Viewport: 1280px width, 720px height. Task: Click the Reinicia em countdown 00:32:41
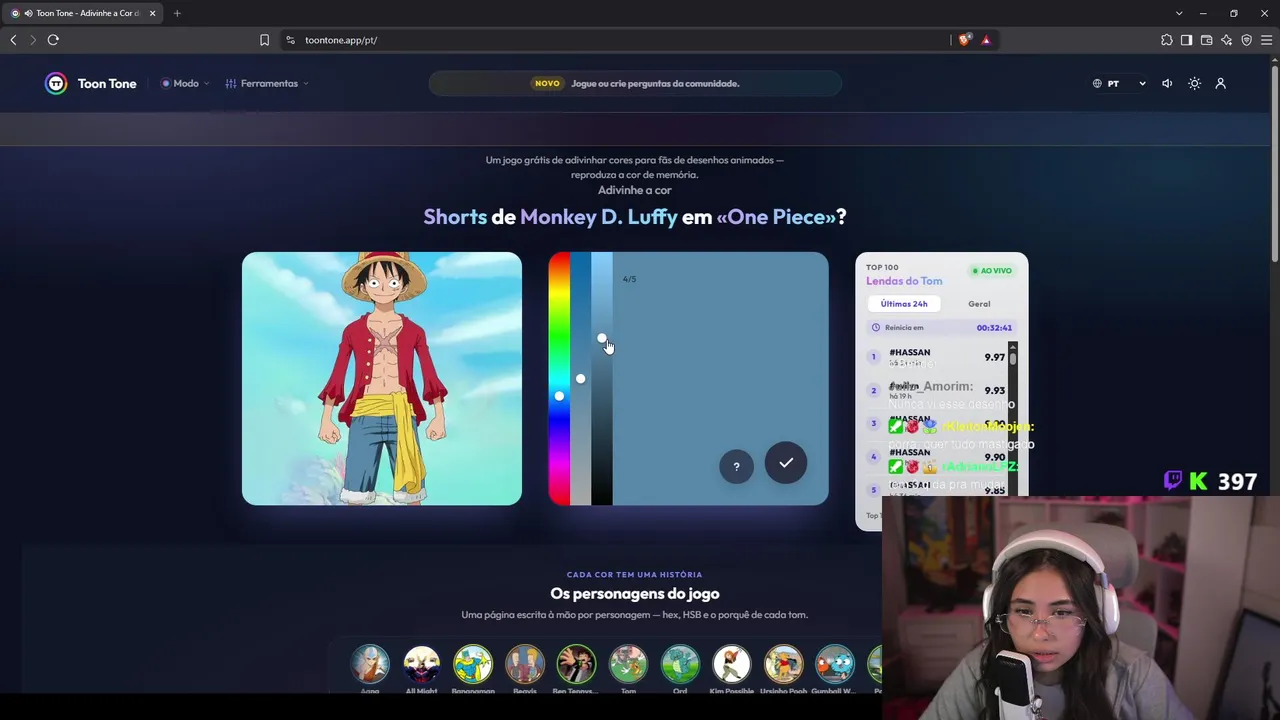click(x=994, y=328)
